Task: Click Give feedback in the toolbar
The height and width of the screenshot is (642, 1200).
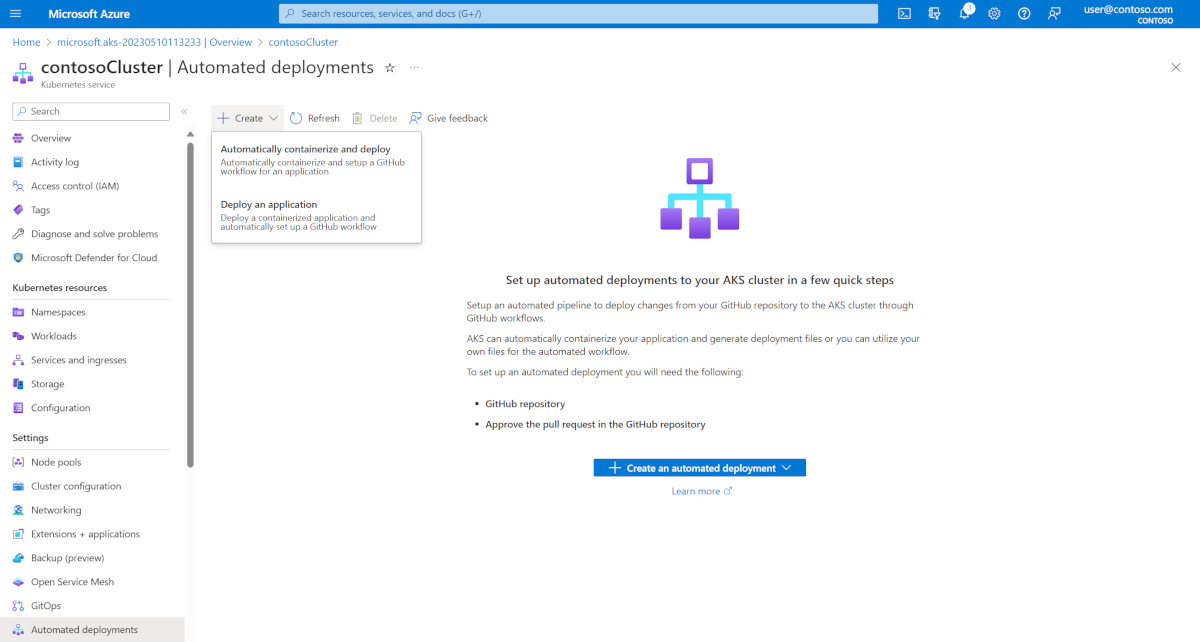Action: (448, 118)
